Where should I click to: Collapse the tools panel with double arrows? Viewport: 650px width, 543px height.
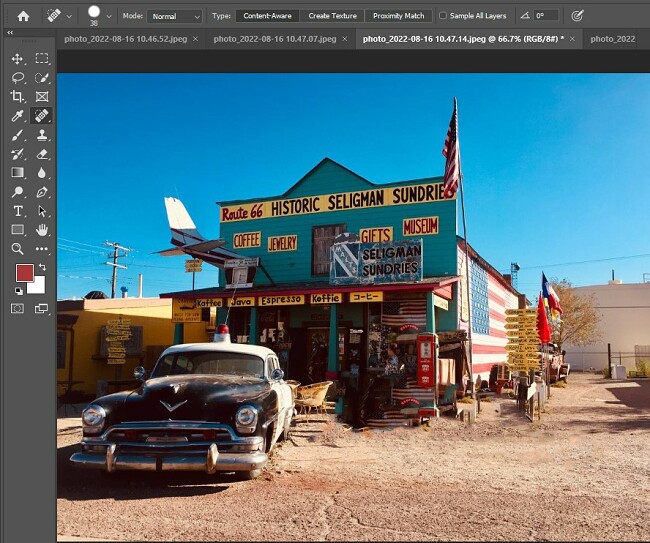[10, 32]
